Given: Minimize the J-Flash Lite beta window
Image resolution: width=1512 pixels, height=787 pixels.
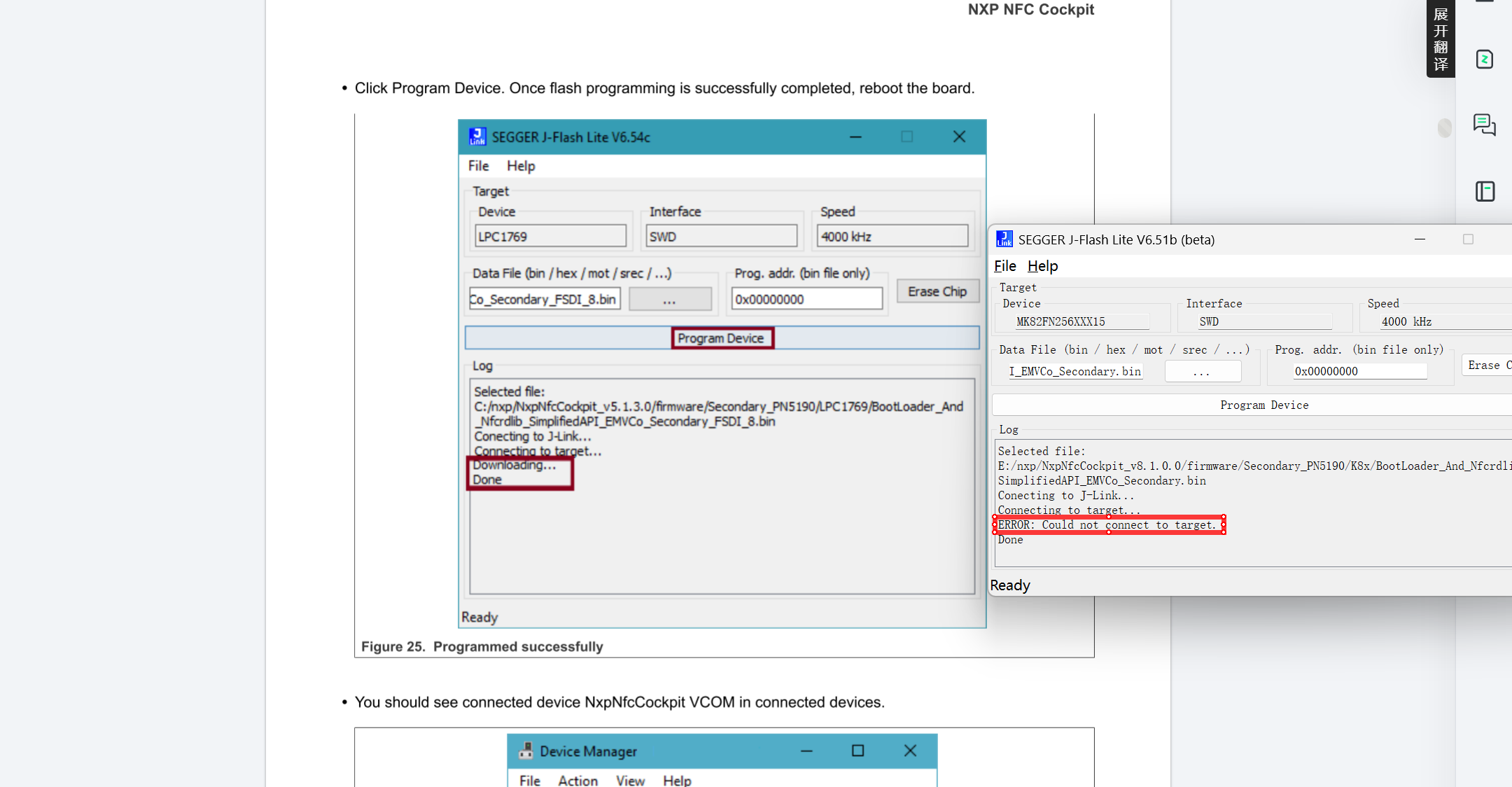Looking at the screenshot, I should click(1420, 239).
